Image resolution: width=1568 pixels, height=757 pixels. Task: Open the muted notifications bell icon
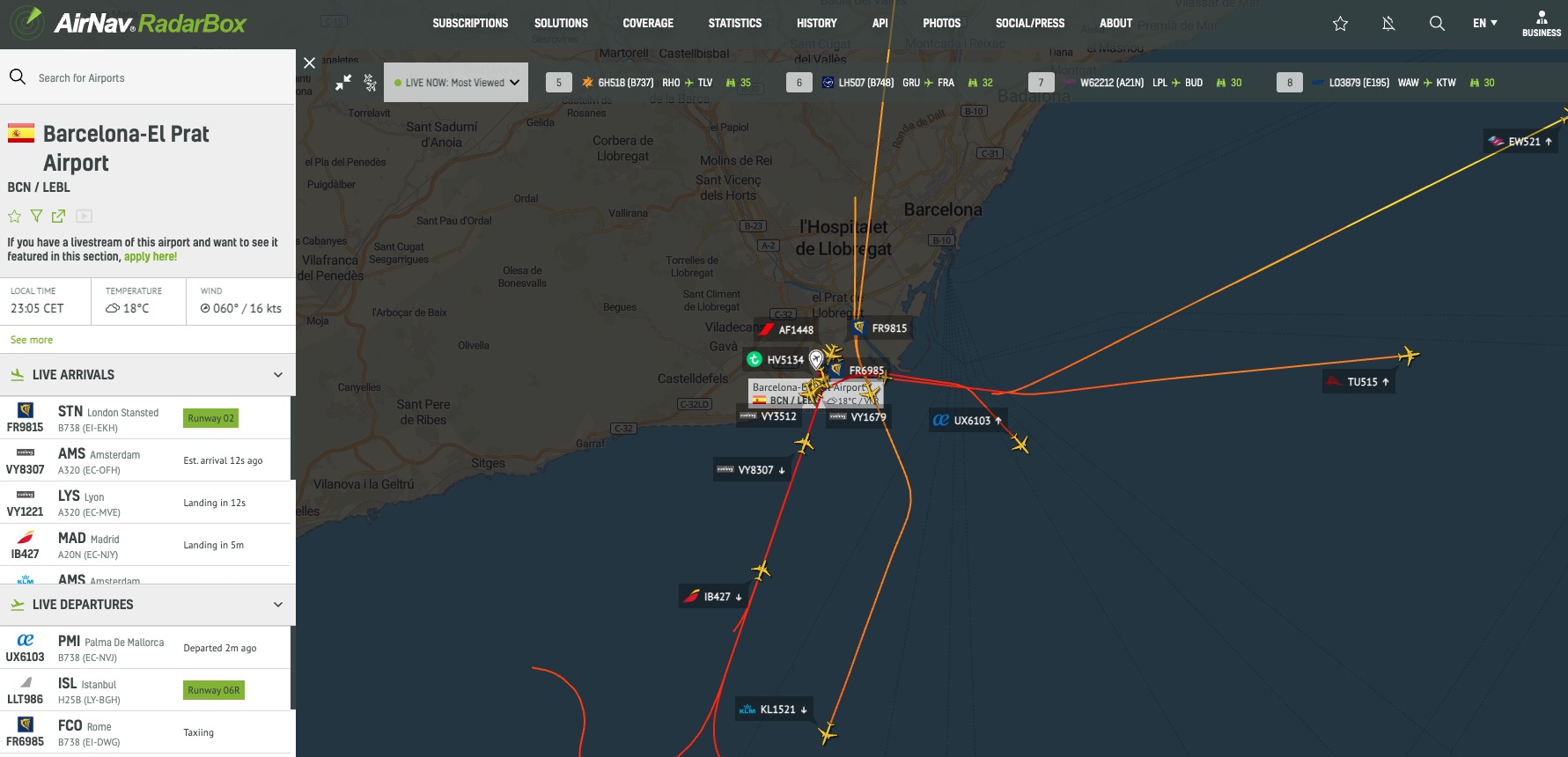coord(1388,24)
